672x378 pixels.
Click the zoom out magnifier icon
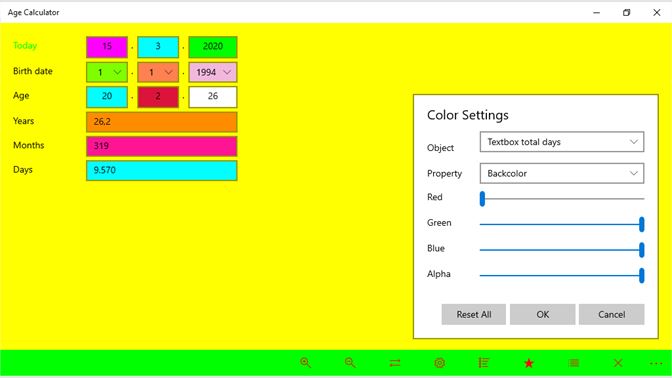pos(350,363)
